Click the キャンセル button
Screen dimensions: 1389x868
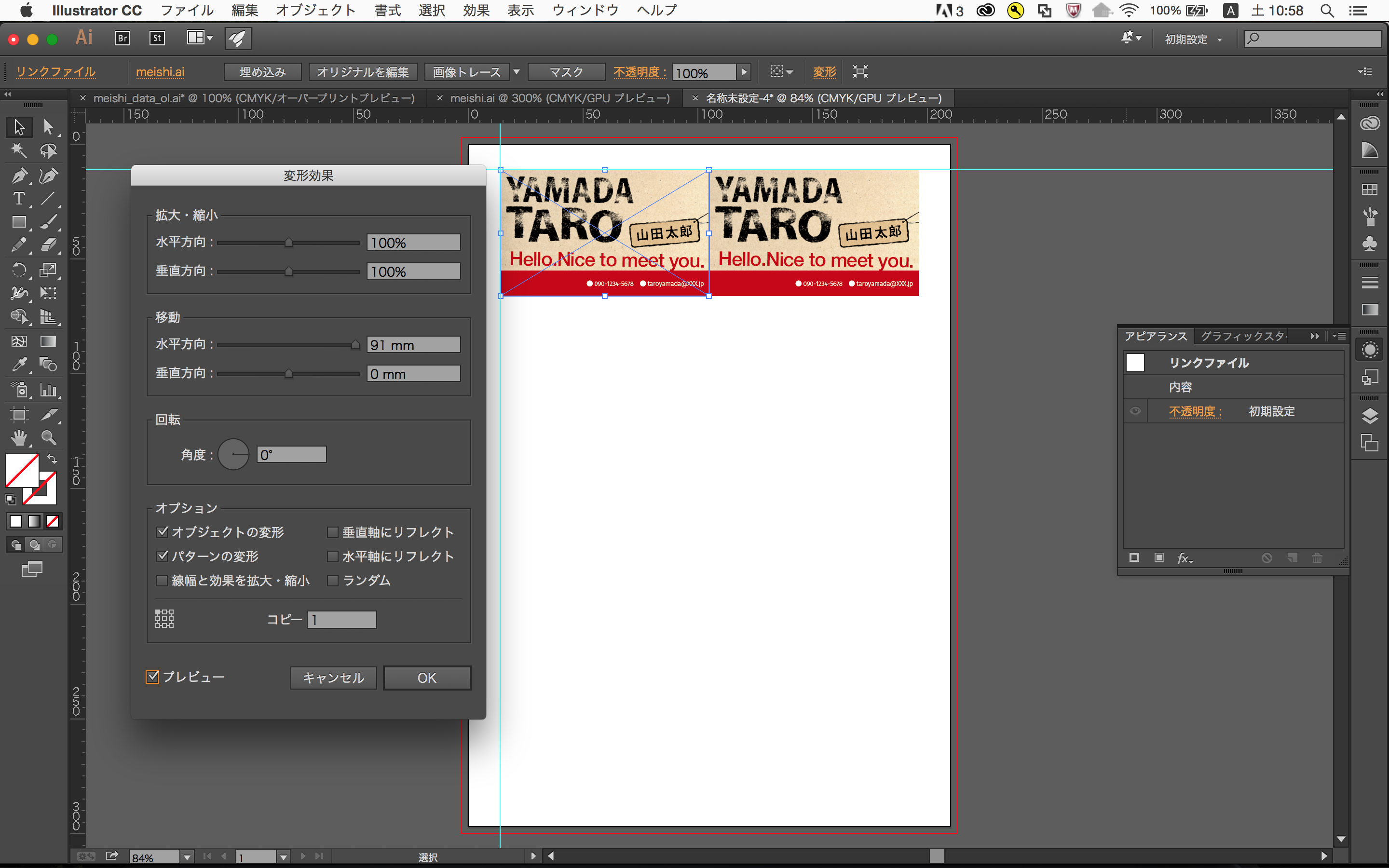coord(333,678)
